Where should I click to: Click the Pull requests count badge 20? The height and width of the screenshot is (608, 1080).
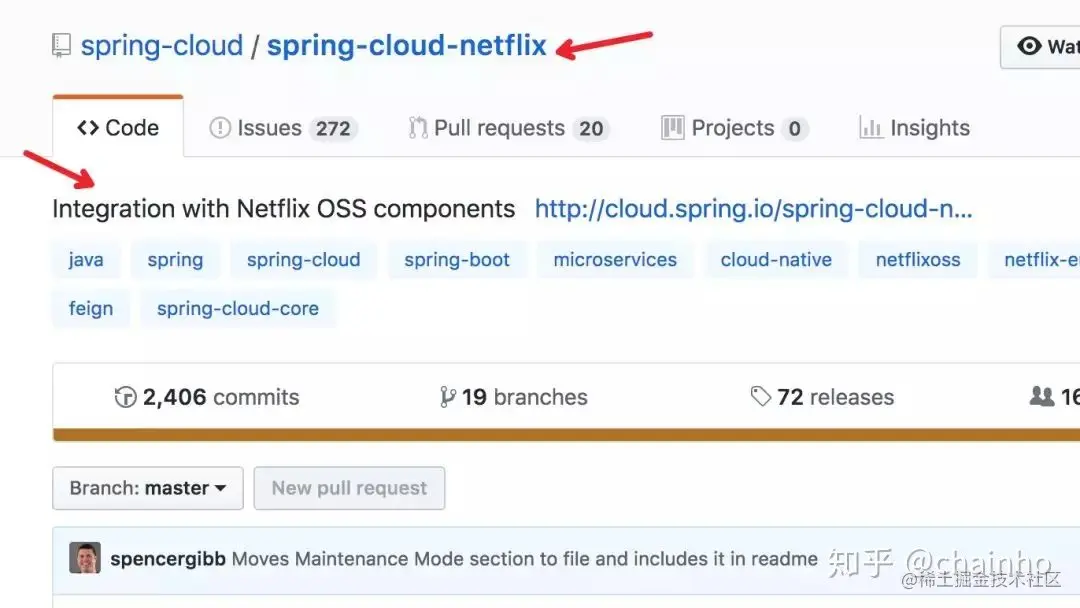coord(591,129)
